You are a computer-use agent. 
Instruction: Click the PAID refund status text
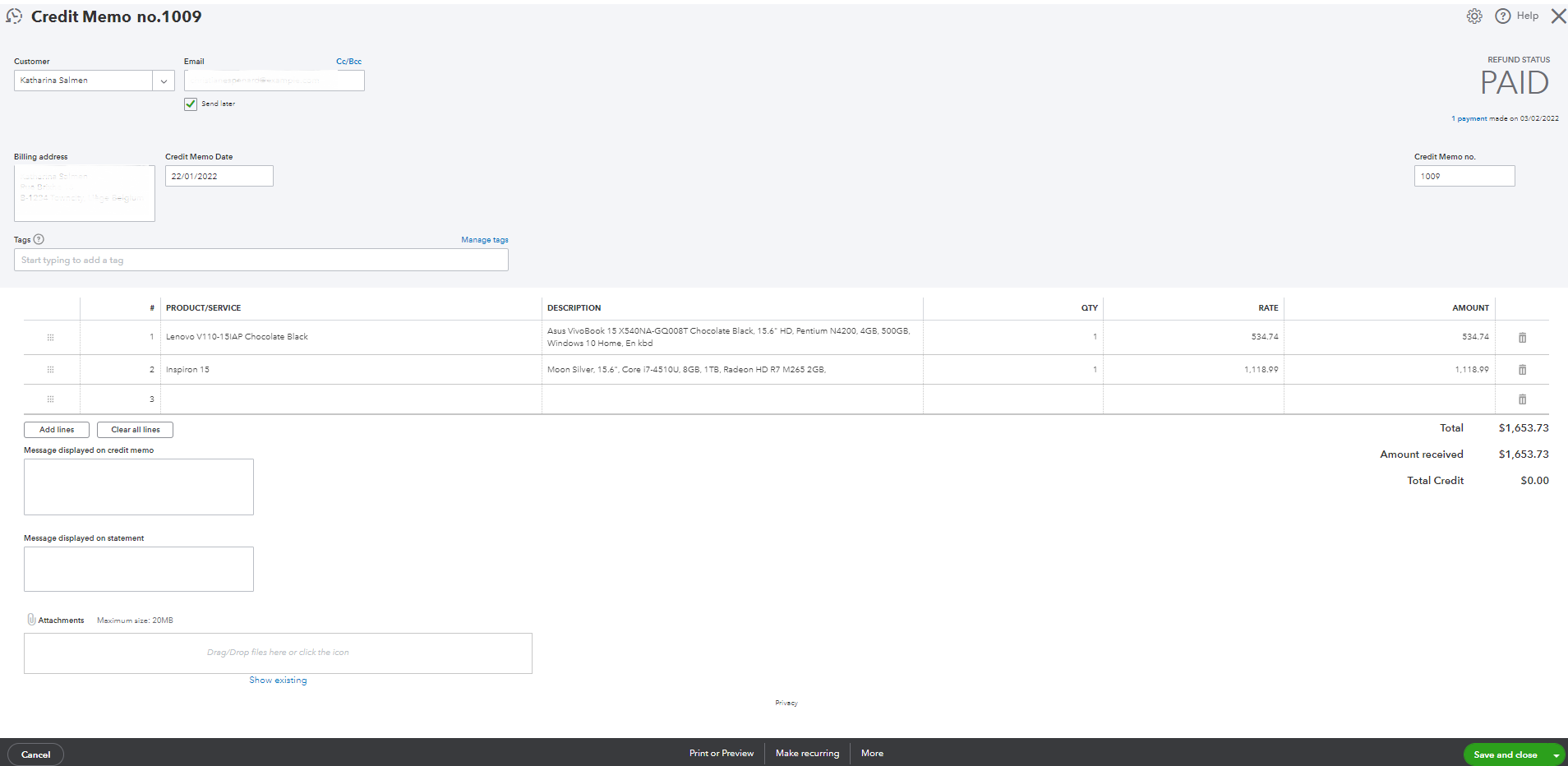click(1515, 83)
